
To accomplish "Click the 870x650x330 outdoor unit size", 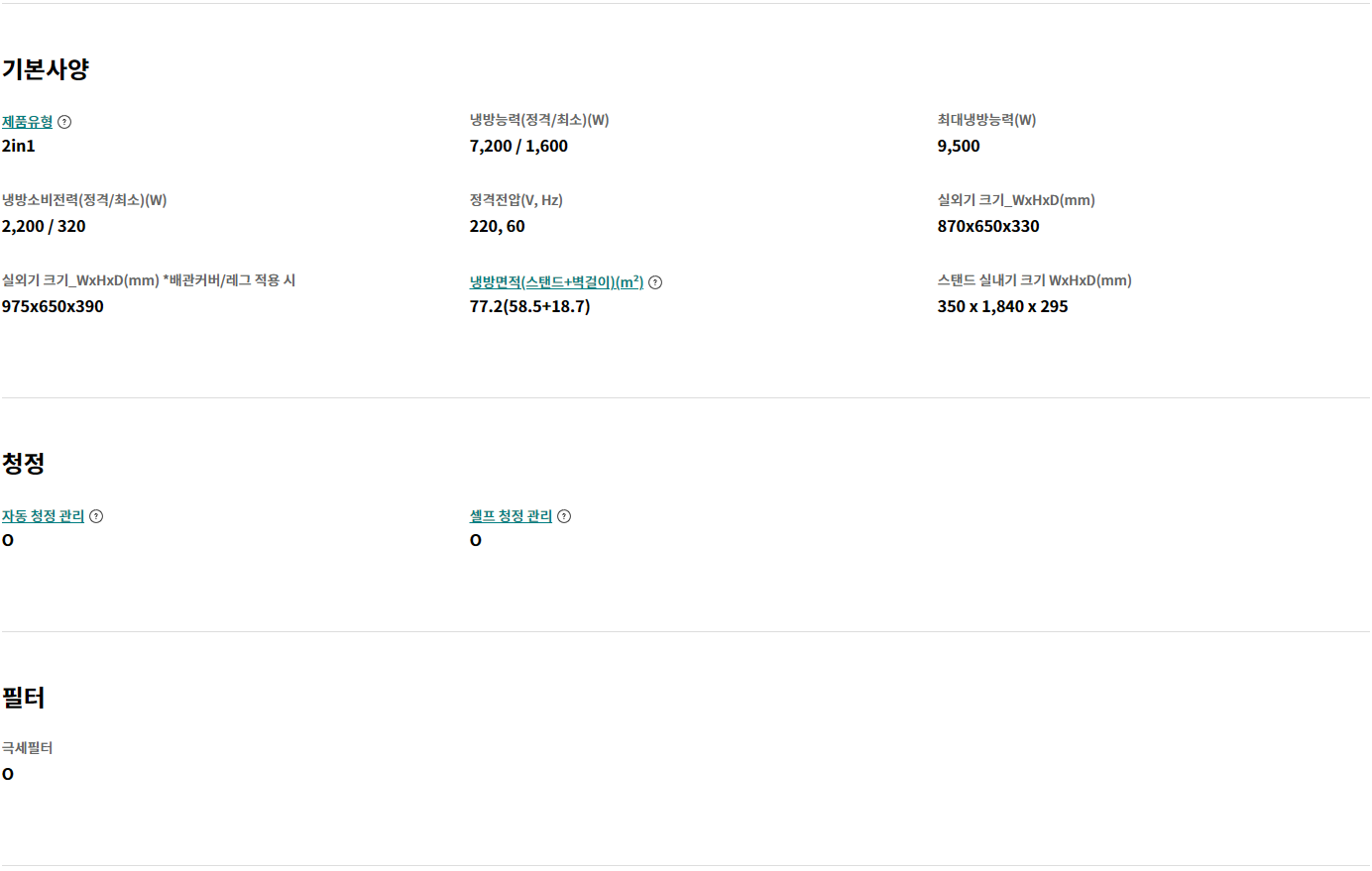I will [x=988, y=226].
